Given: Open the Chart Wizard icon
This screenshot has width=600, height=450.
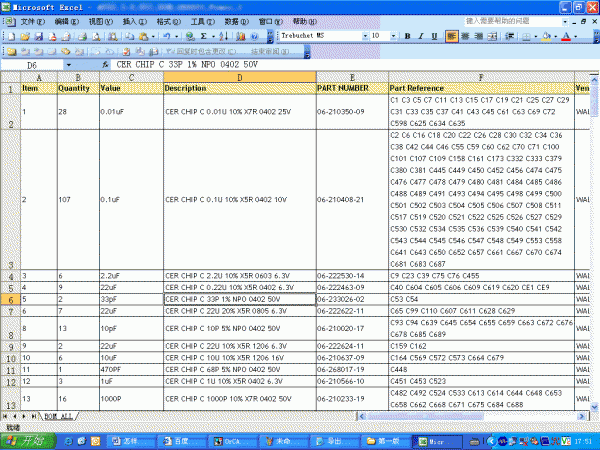Looking at the screenshot, I should (x=241, y=36).
